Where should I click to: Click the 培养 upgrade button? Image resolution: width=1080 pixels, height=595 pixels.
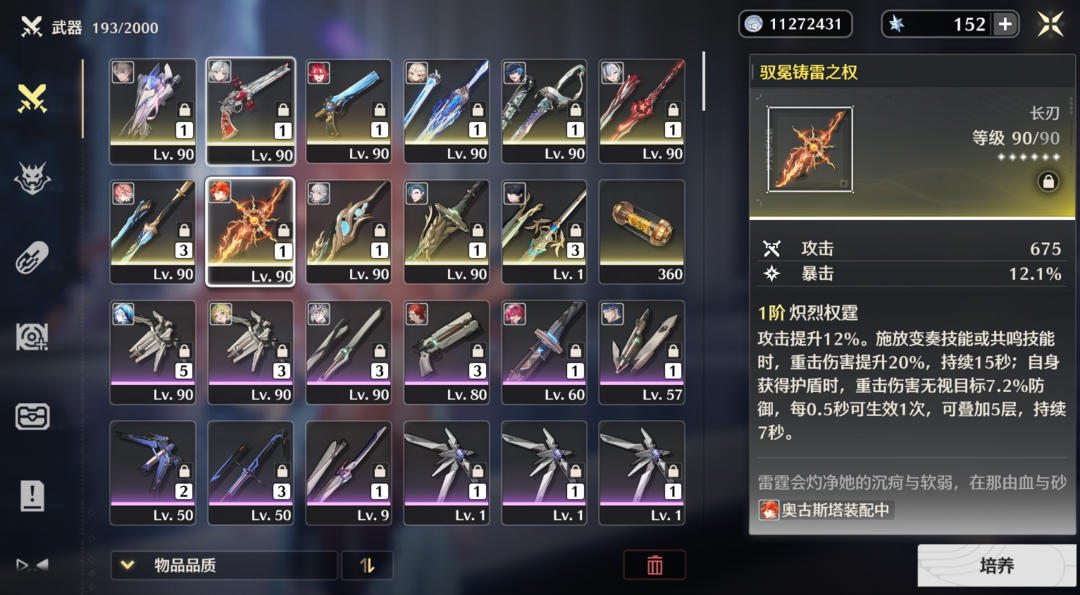(x=997, y=566)
